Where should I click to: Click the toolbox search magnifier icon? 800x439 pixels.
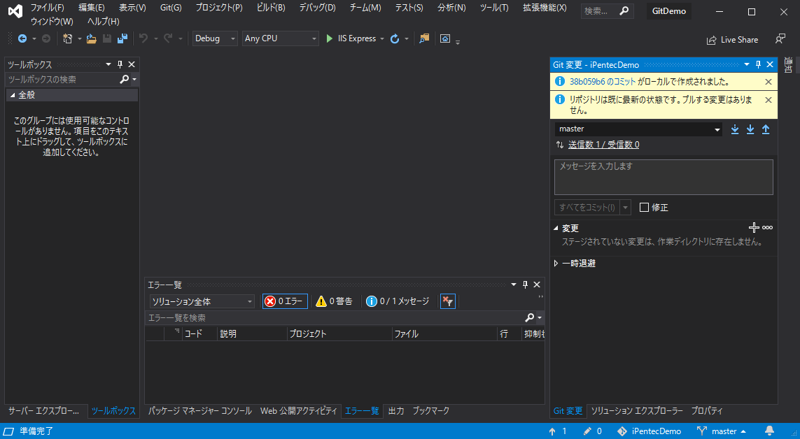point(124,79)
